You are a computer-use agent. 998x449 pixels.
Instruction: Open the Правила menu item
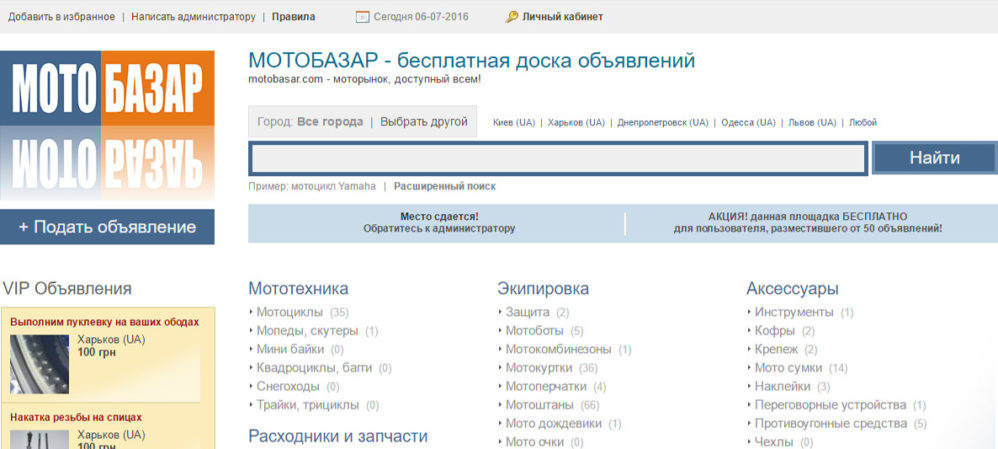point(293,17)
